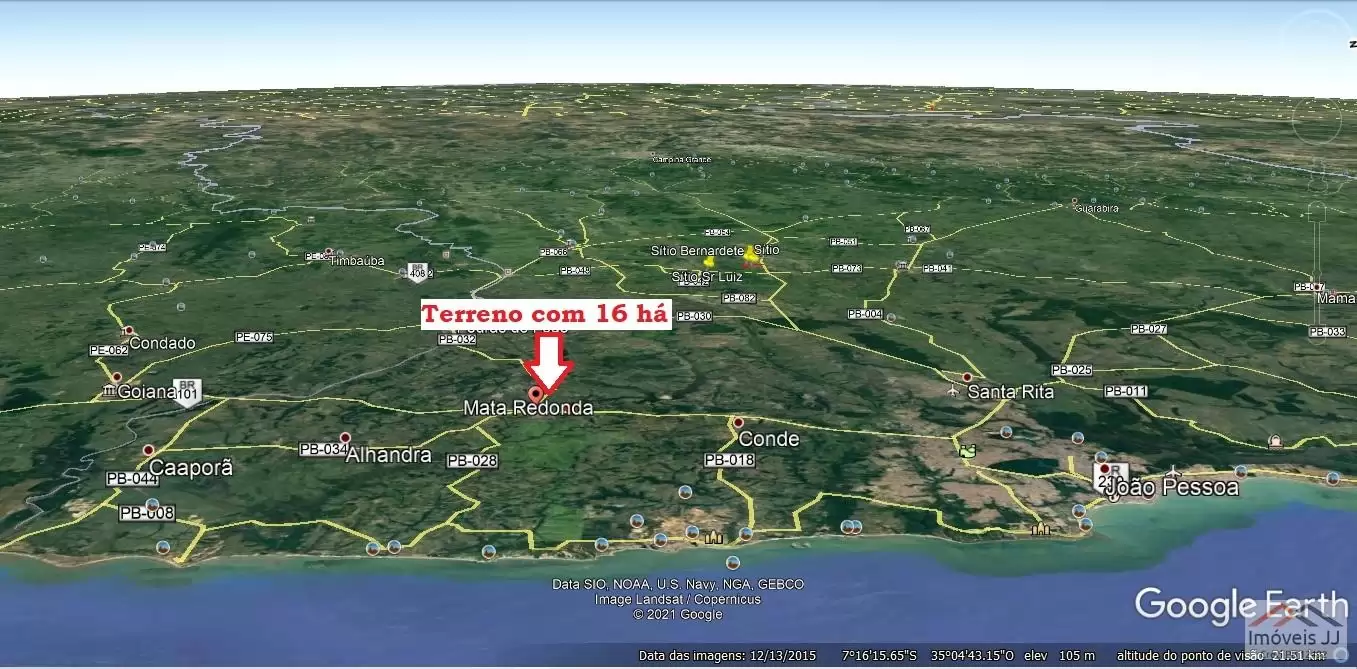Click the Google Earth logo
The image size is (1357, 669).
[1240, 605]
